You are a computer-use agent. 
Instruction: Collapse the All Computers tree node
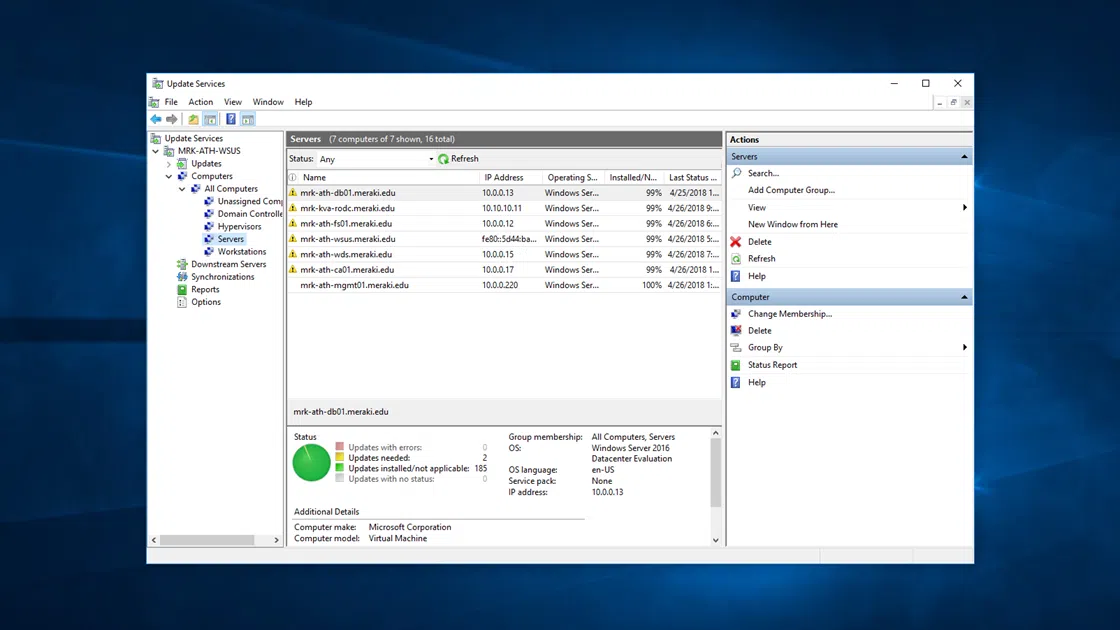tap(182, 189)
